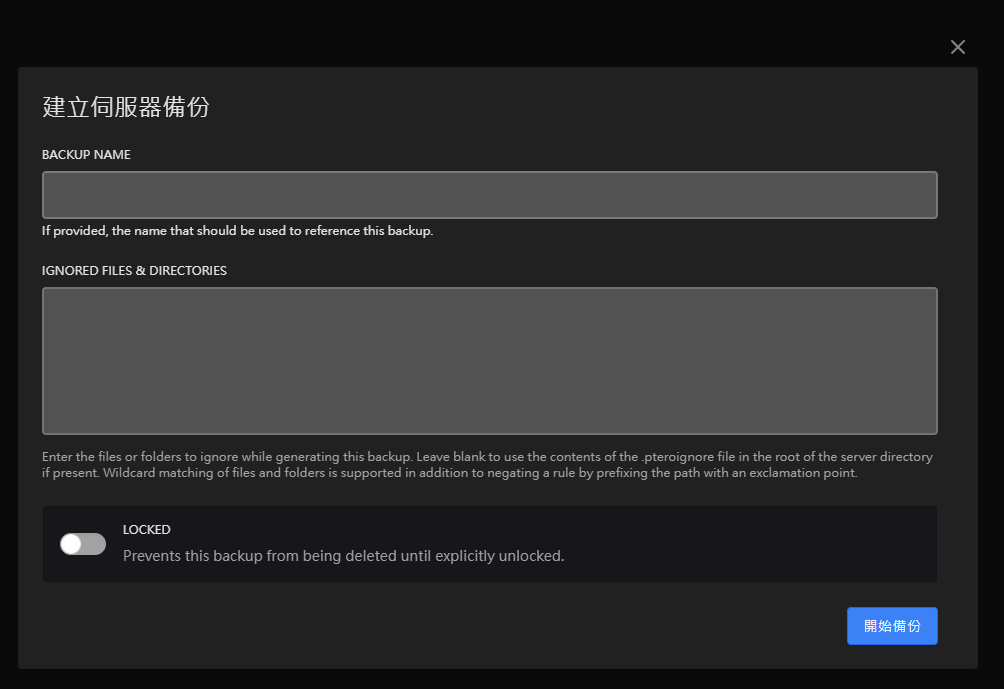
Task: Click the LOCKED label text
Action: (x=147, y=530)
